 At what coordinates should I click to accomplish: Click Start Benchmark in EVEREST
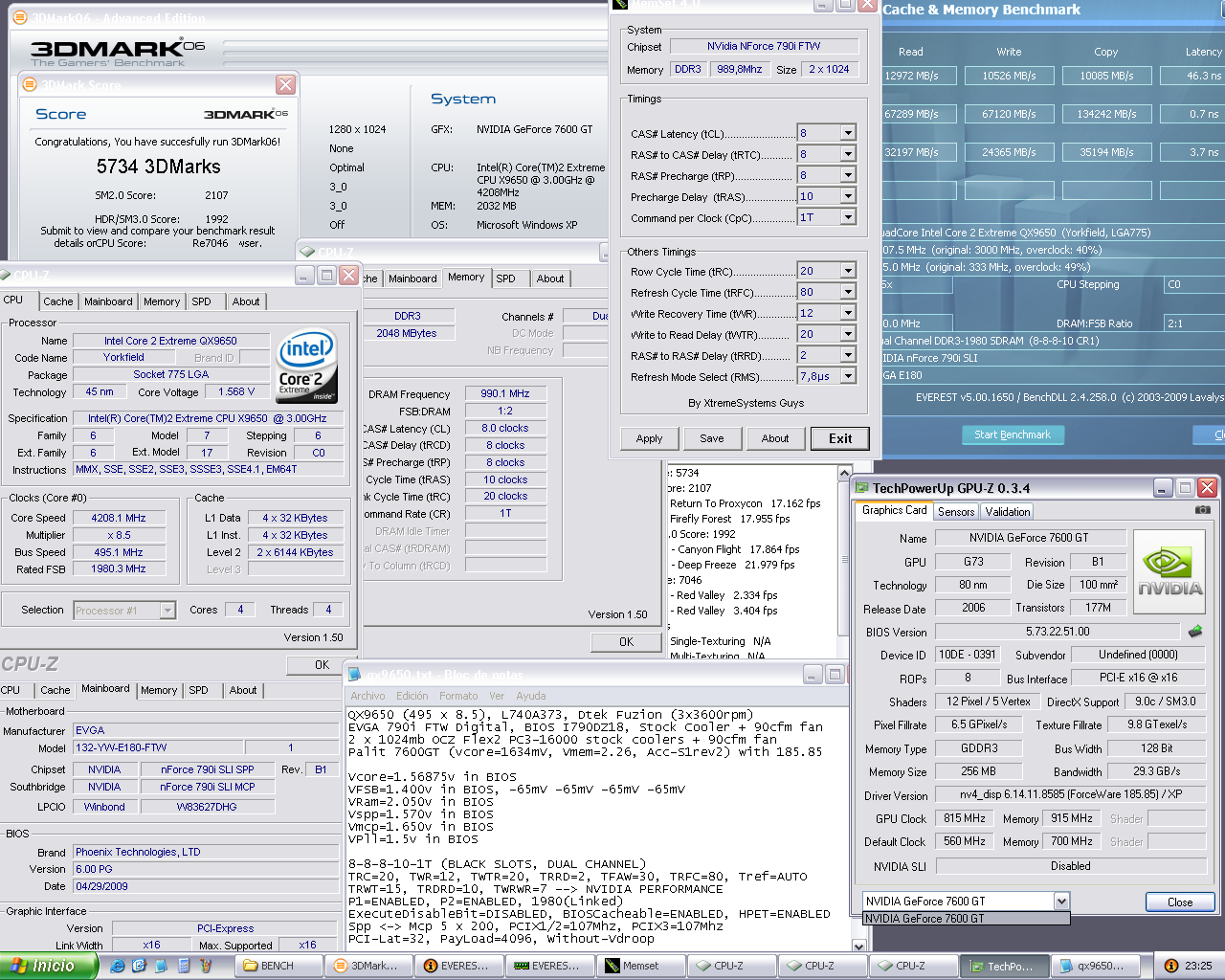pyautogui.click(x=1013, y=434)
